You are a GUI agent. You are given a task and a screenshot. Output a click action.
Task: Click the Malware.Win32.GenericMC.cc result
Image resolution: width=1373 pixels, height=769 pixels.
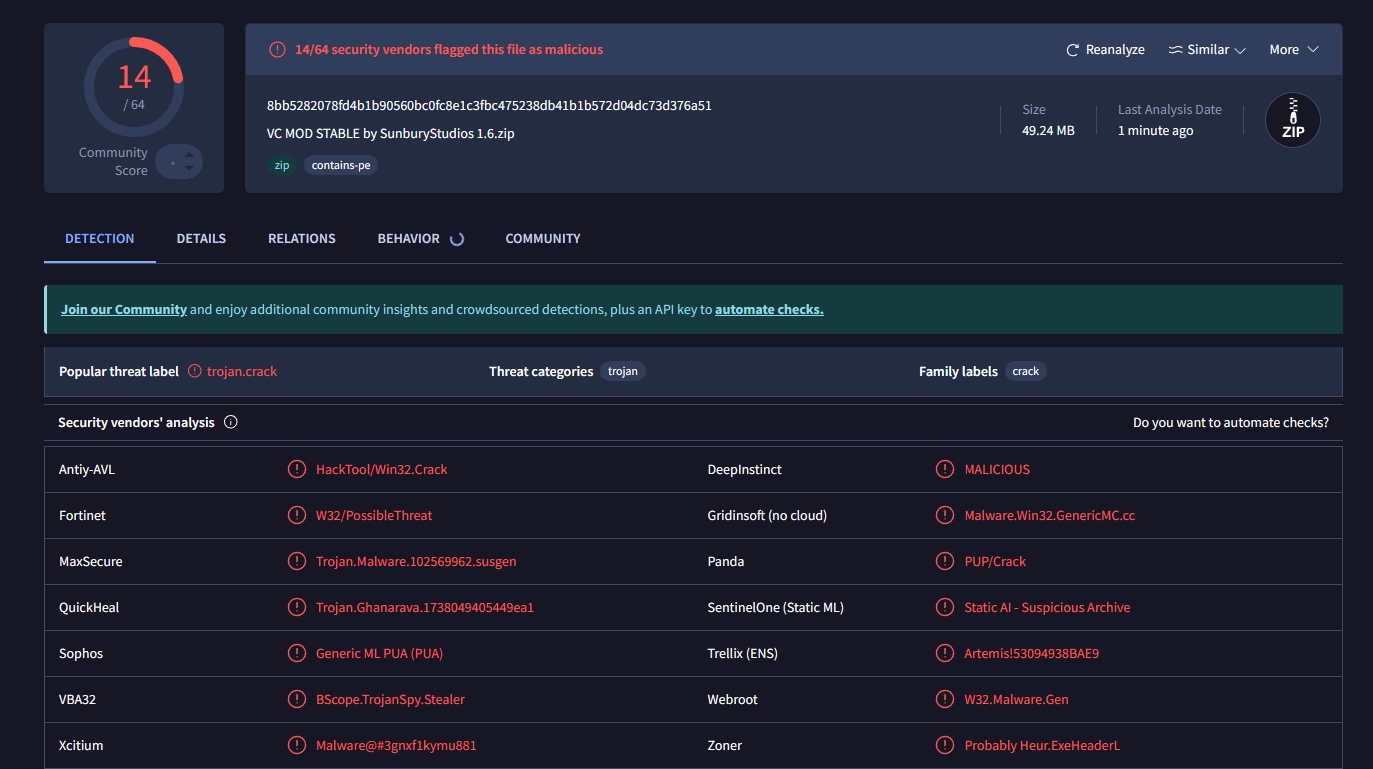1050,515
